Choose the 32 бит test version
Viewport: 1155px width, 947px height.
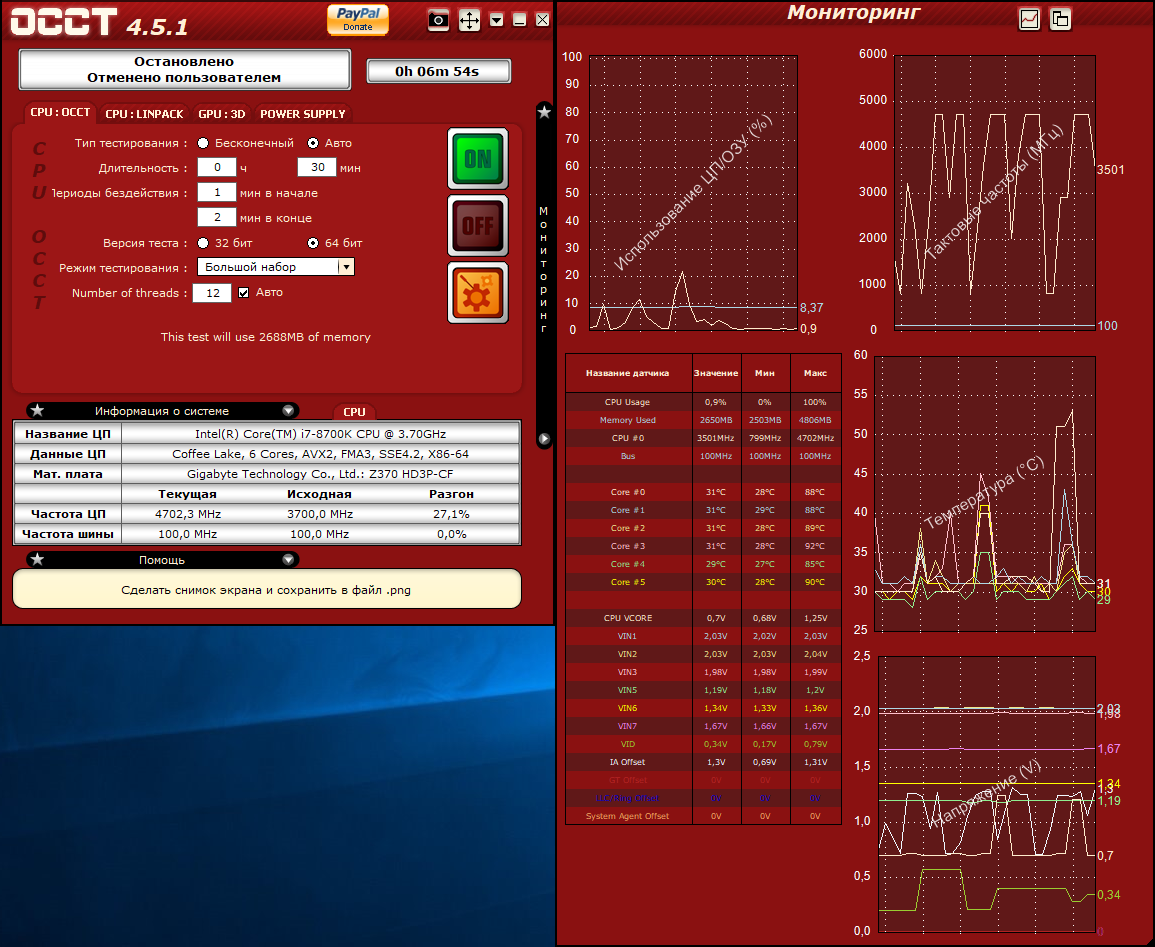tap(203, 243)
